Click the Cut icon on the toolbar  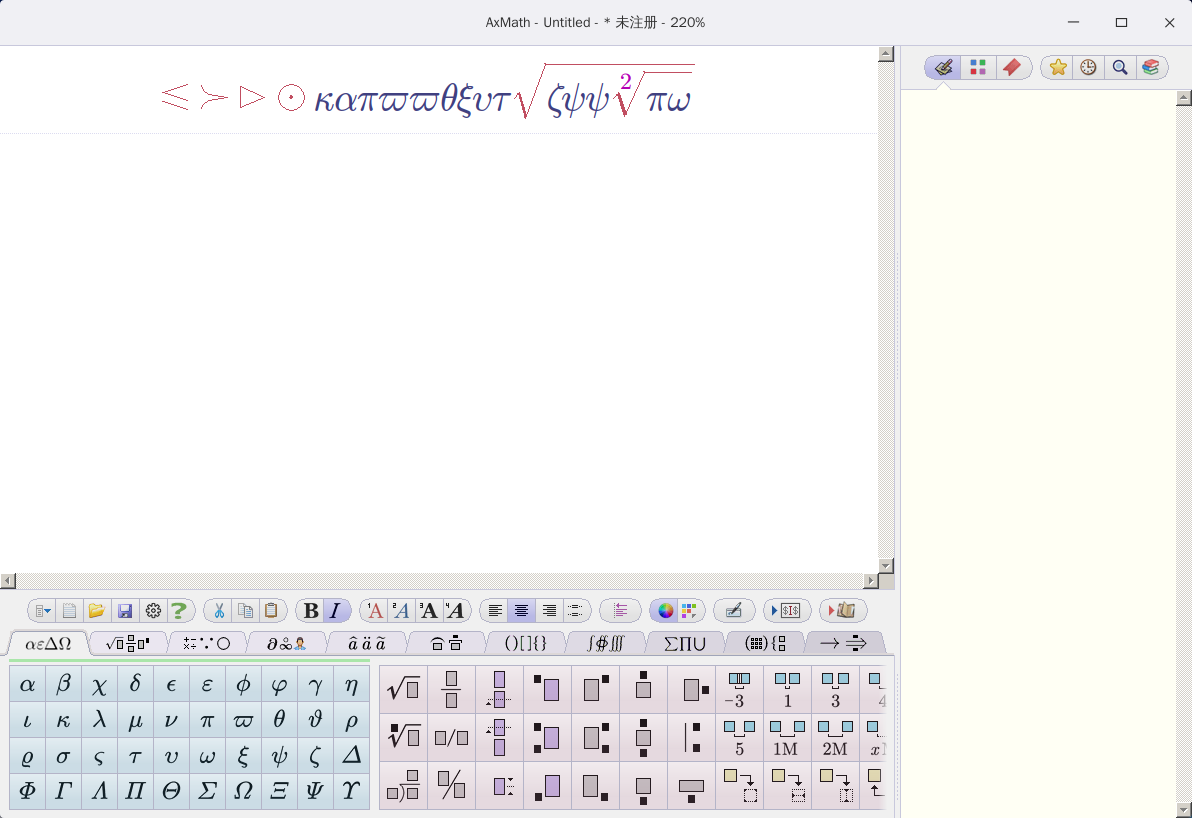(x=217, y=610)
